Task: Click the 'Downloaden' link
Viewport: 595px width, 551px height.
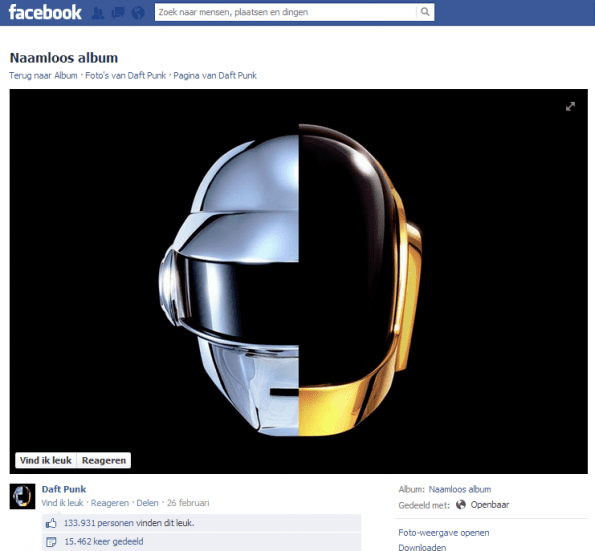Action: (422, 547)
